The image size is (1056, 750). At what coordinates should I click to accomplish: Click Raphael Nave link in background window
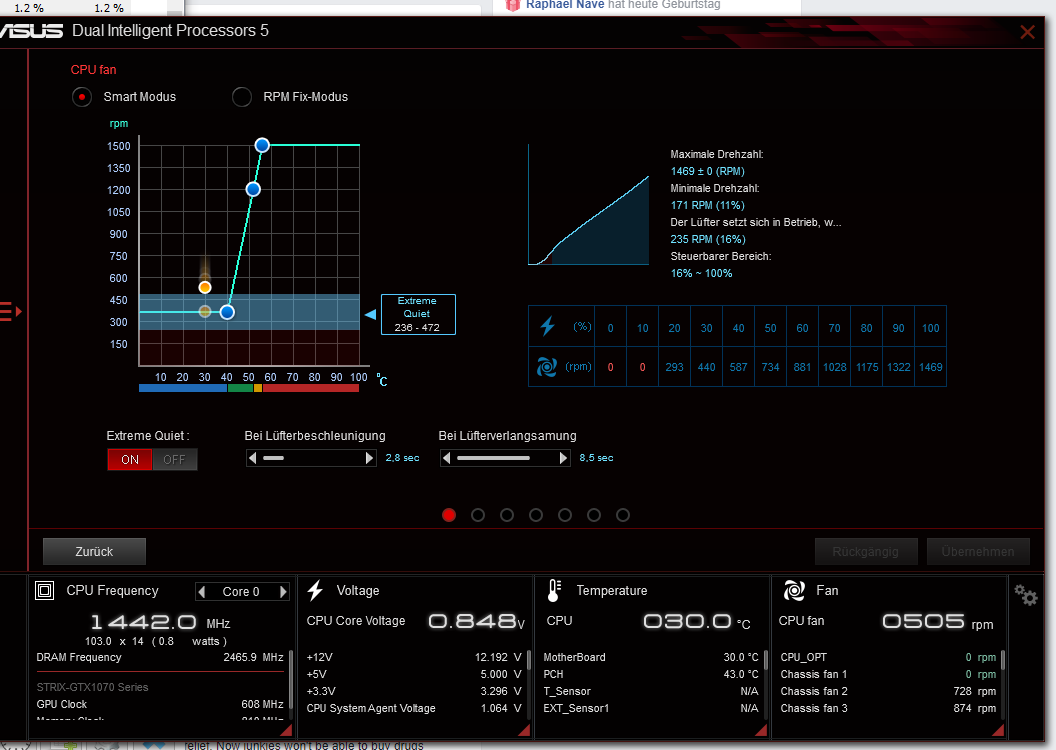[x=565, y=5]
